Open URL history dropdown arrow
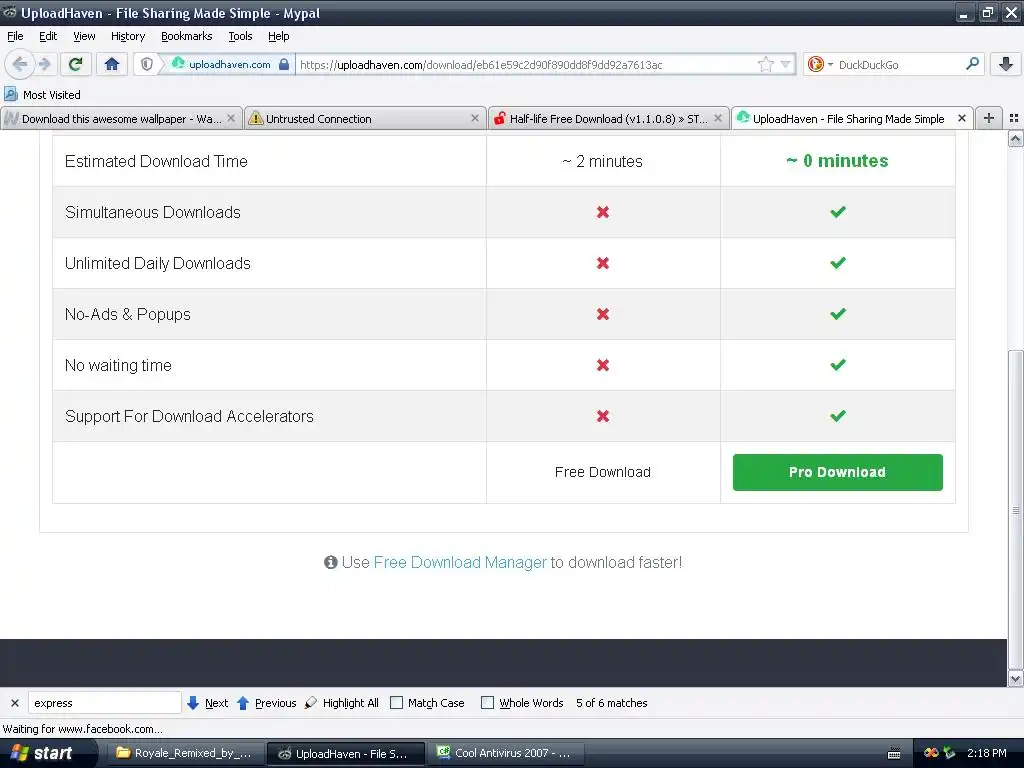1024x768 pixels. (786, 64)
